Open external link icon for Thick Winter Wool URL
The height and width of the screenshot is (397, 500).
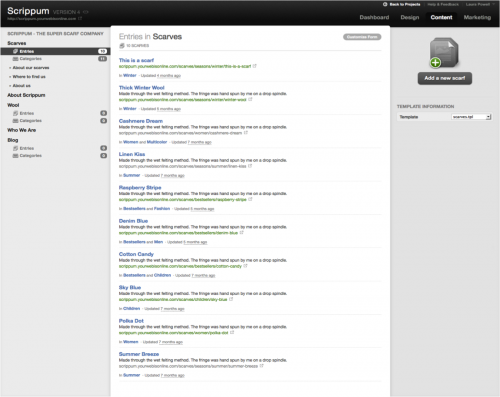click(x=250, y=99)
